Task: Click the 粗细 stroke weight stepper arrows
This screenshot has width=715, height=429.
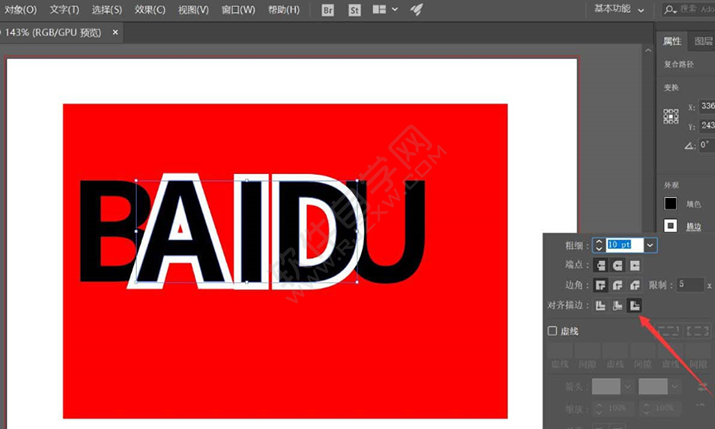Action: 599,245
